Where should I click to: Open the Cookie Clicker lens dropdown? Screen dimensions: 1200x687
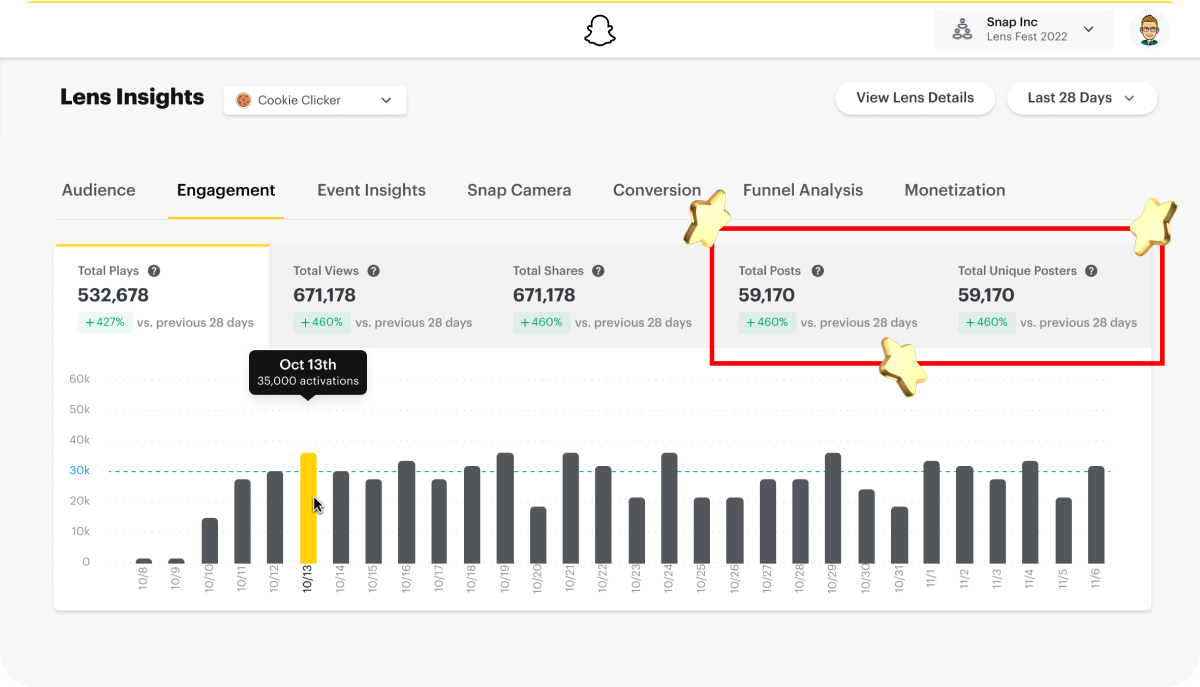tap(315, 100)
